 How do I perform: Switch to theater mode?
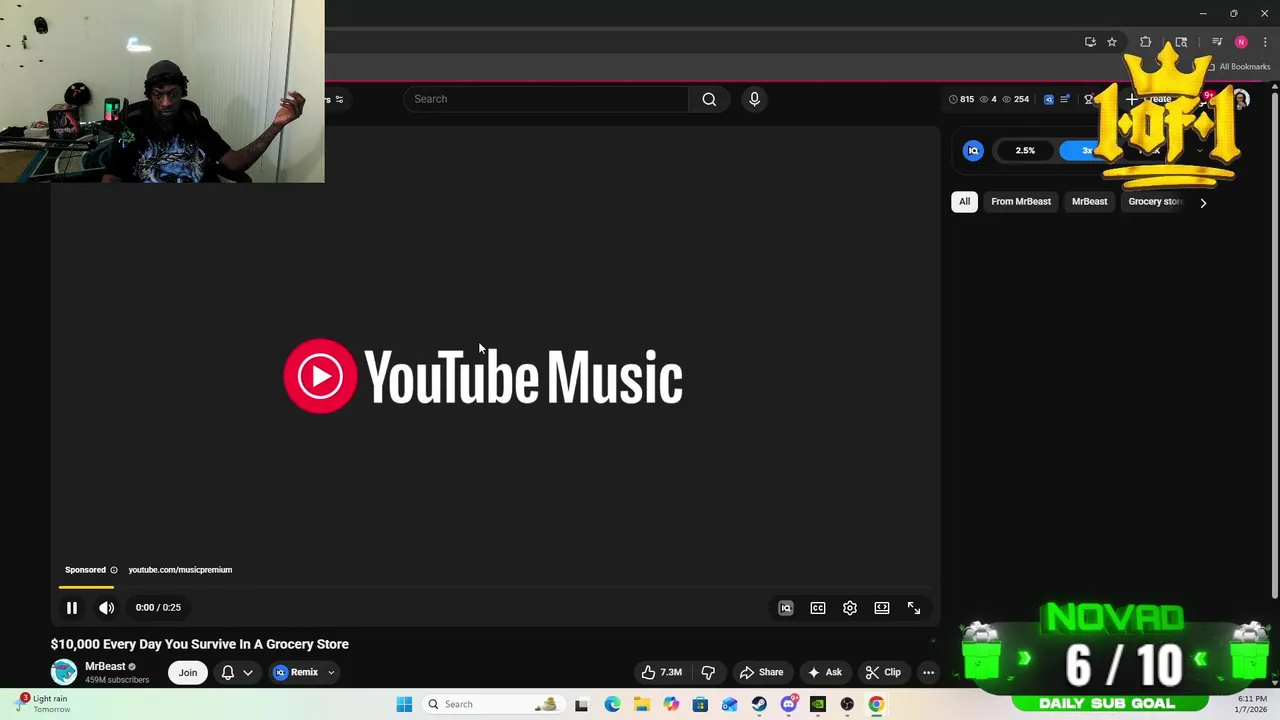[882, 608]
